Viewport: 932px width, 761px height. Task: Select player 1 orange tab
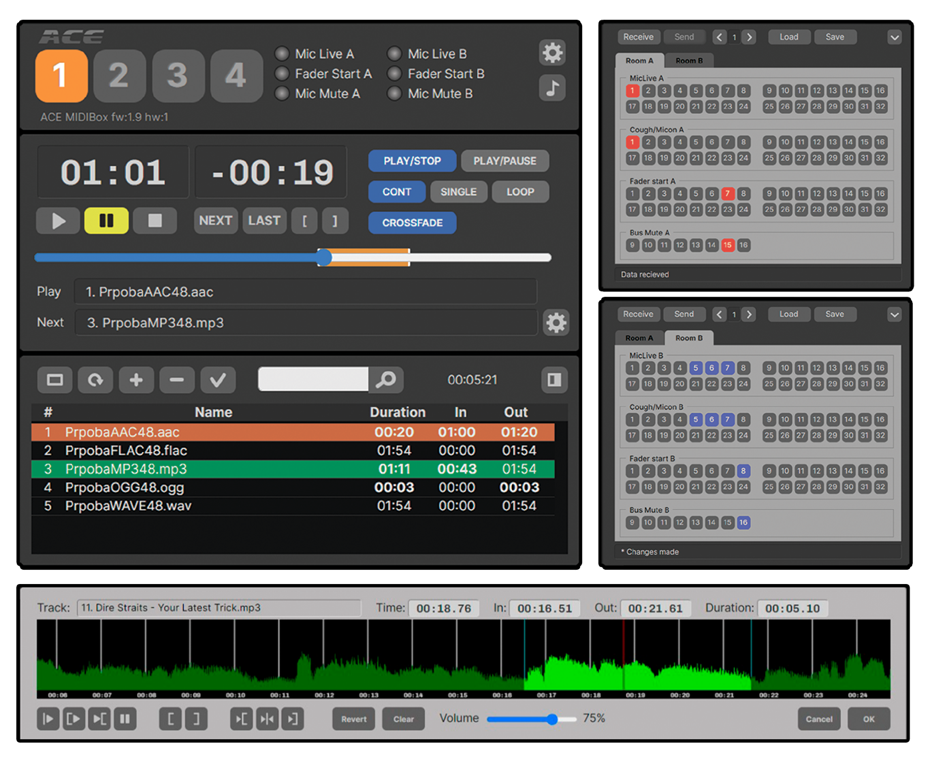pyautogui.click(x=61, y=76)
